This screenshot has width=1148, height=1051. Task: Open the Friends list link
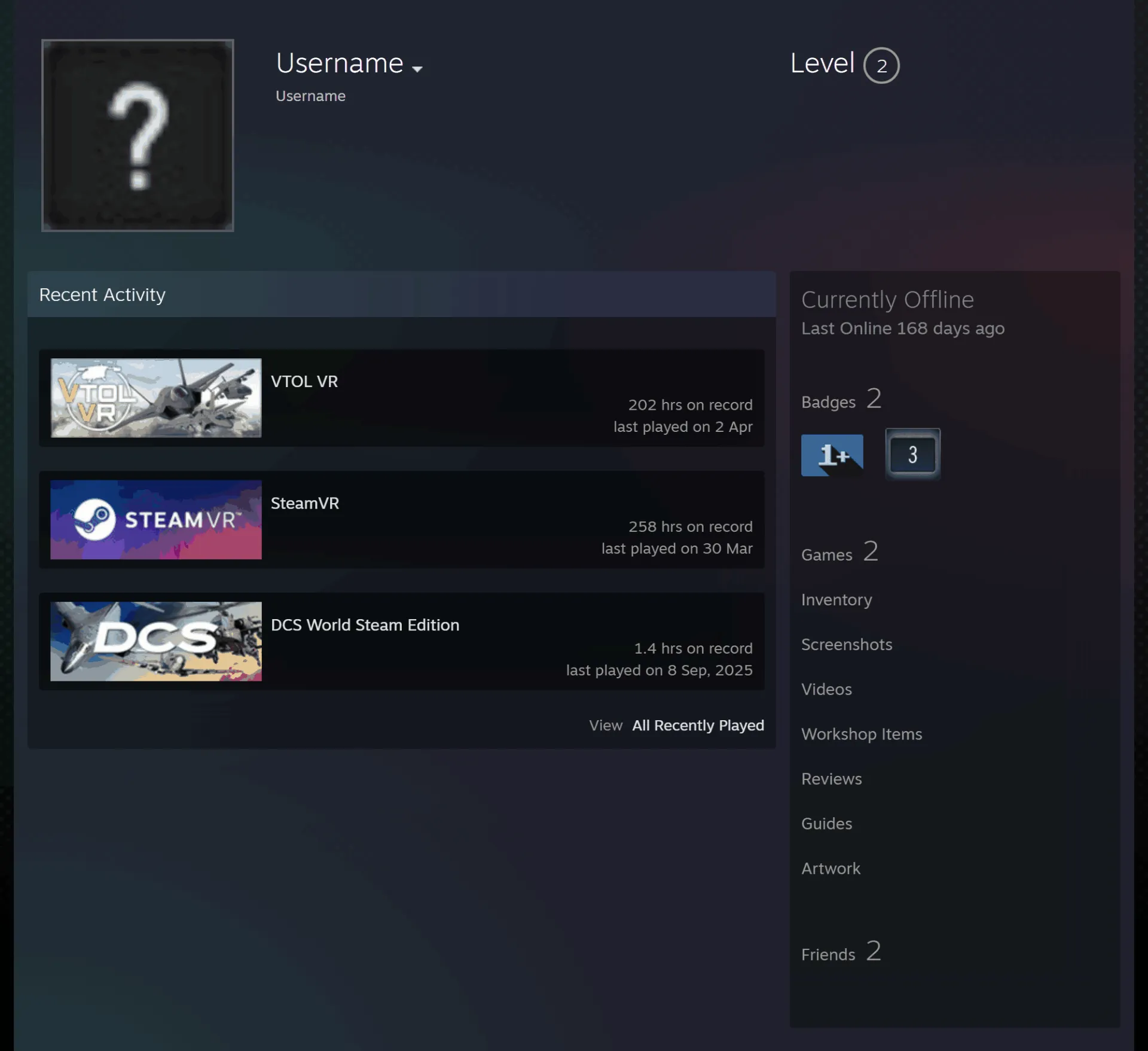(841, 952)
